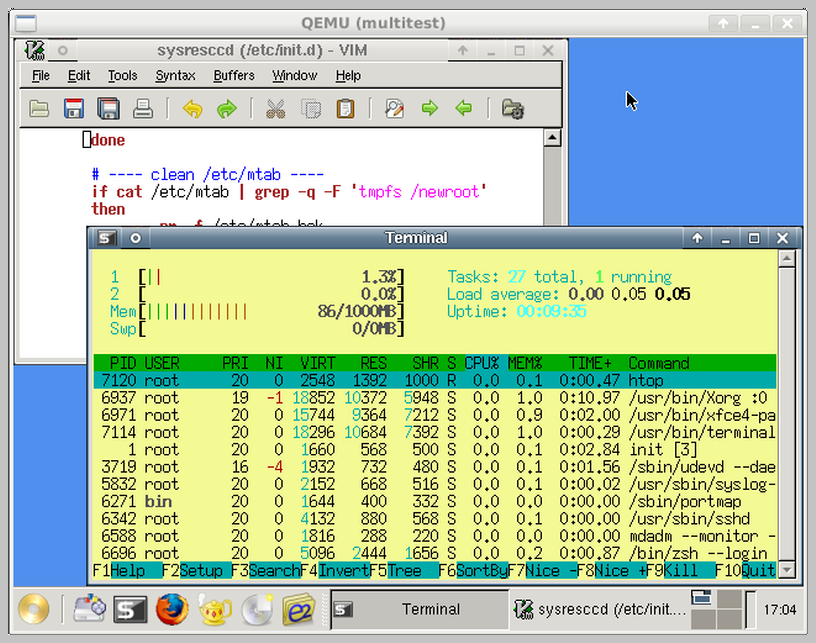816x643 pixels.
Task: Redo with the green curved arrow
Action: point(227,109)
